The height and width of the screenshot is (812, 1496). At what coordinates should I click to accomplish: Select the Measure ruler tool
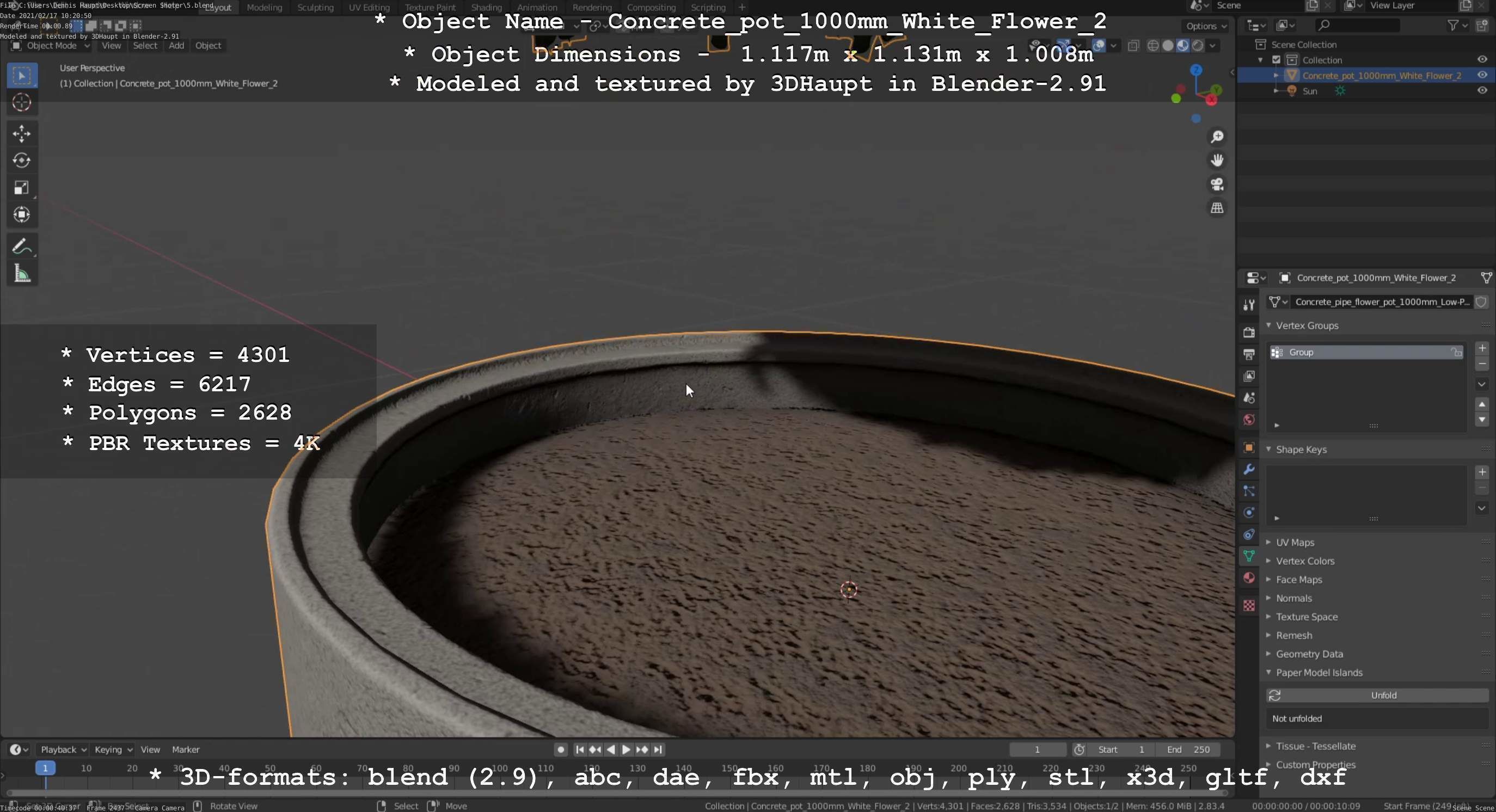[21, 274]
